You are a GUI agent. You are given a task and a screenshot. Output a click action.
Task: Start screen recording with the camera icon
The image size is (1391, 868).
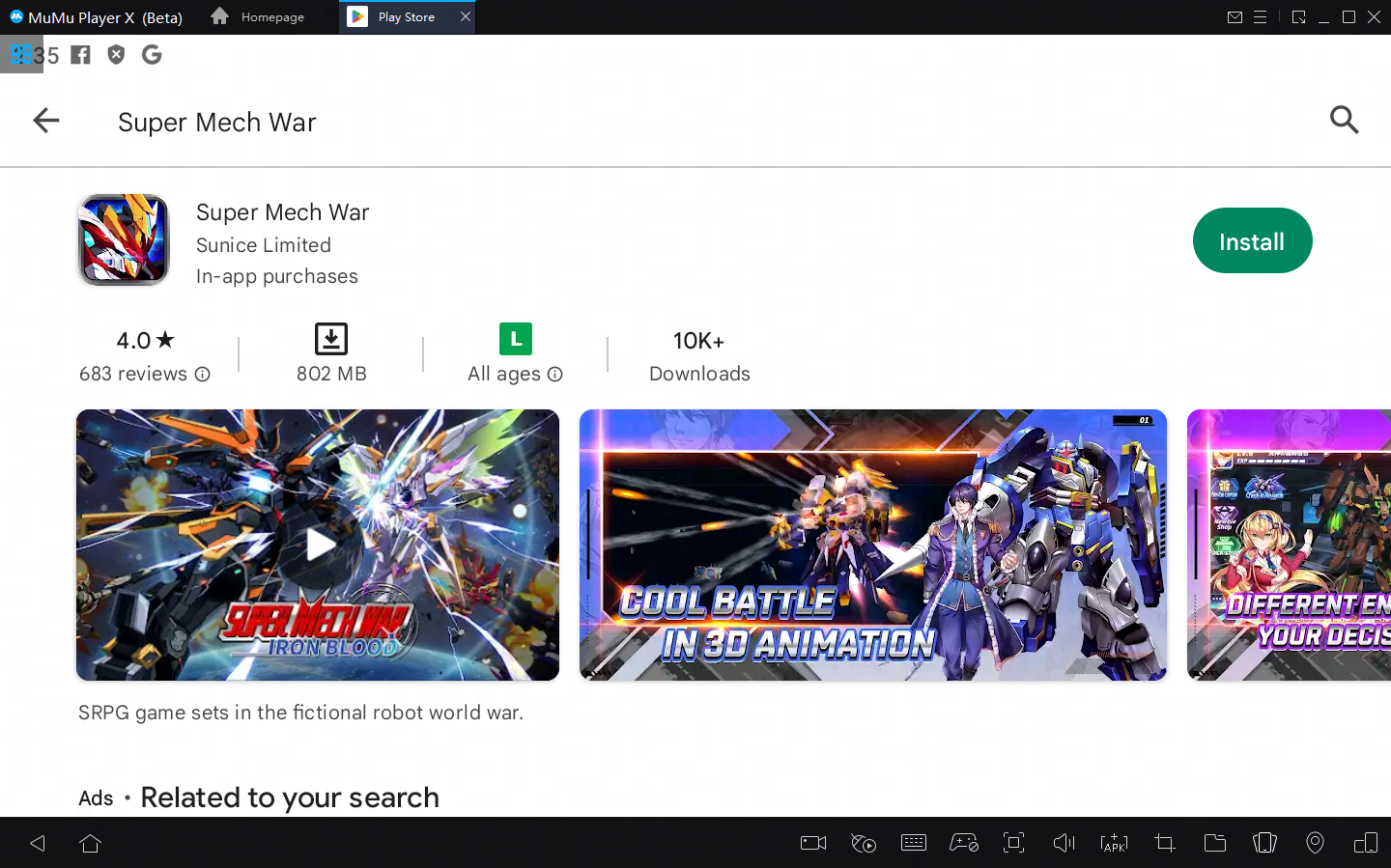point(813,843)
